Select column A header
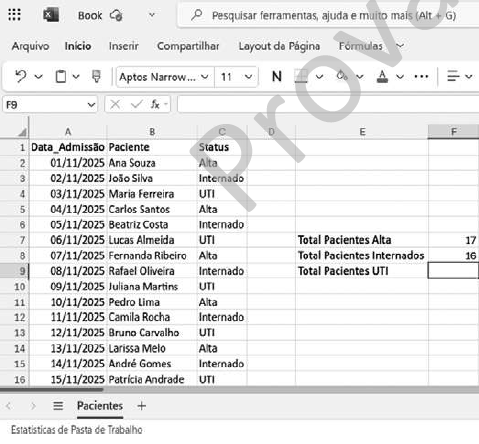Screen dimensions: 479x444 tap(68, 132)
